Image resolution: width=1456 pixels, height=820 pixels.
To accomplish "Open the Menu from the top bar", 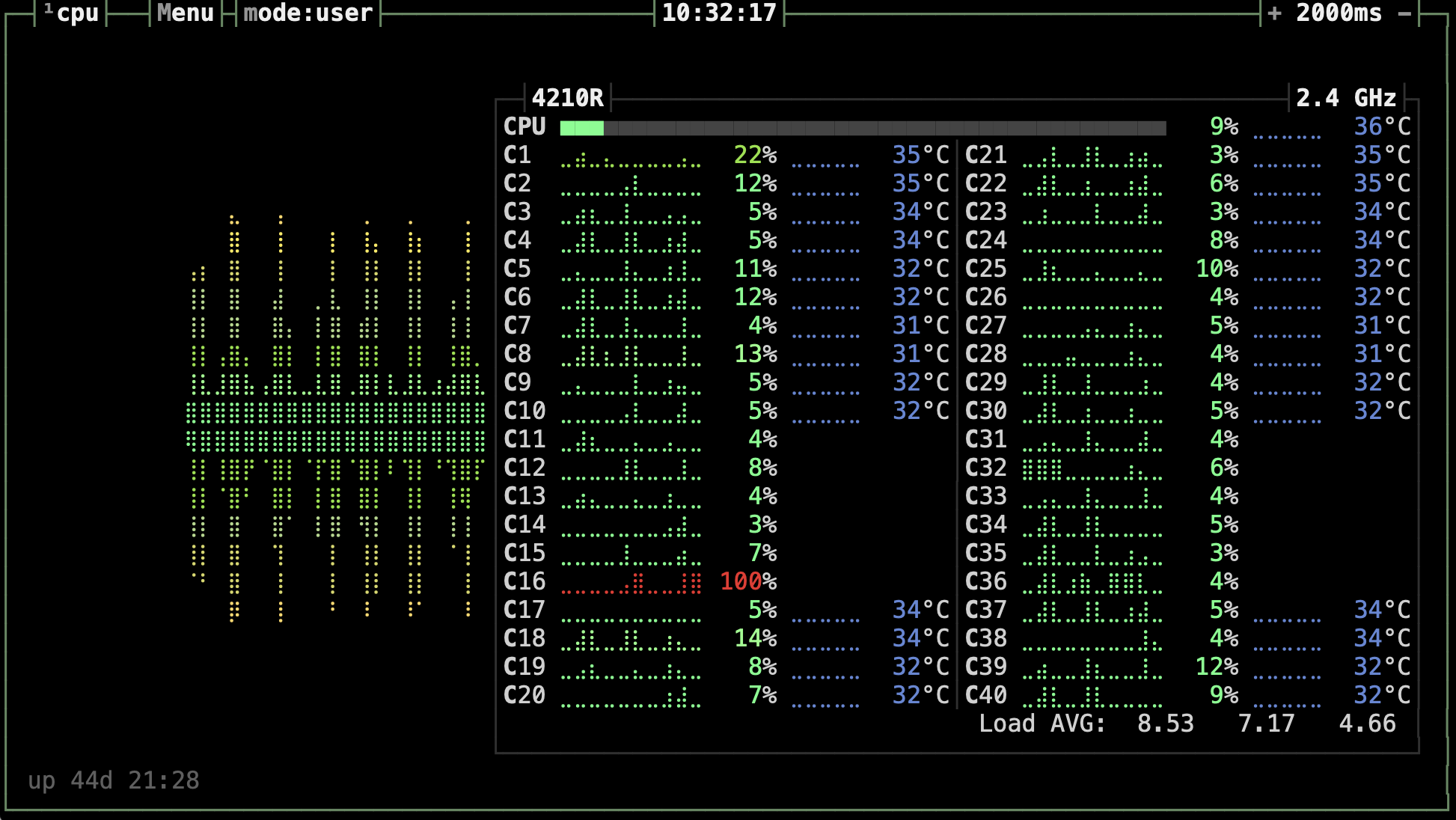I will click(185, 12).
